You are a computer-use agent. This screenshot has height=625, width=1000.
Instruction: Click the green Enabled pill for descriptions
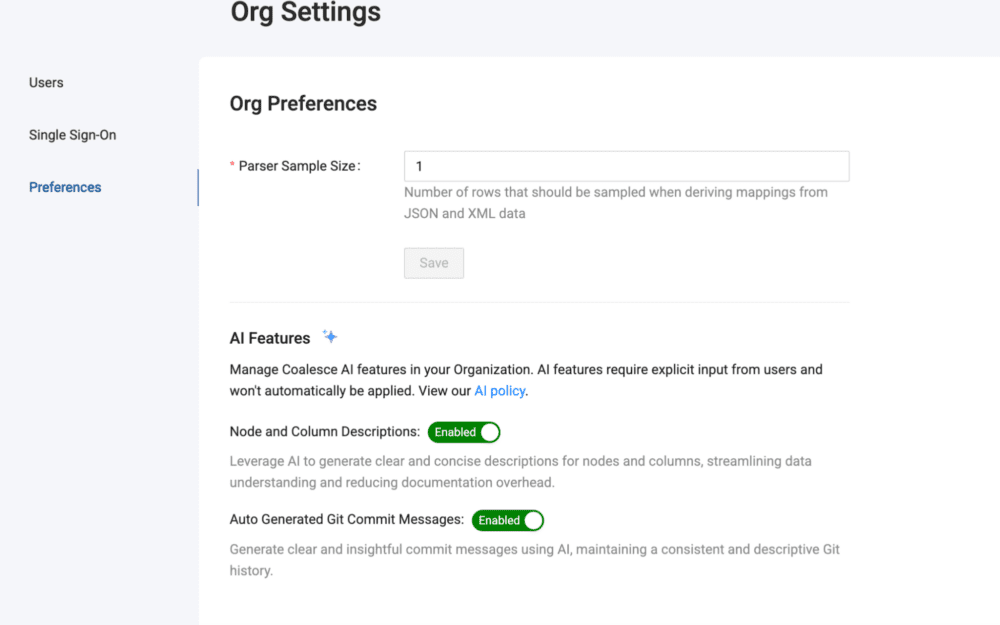tap(464, 432)
